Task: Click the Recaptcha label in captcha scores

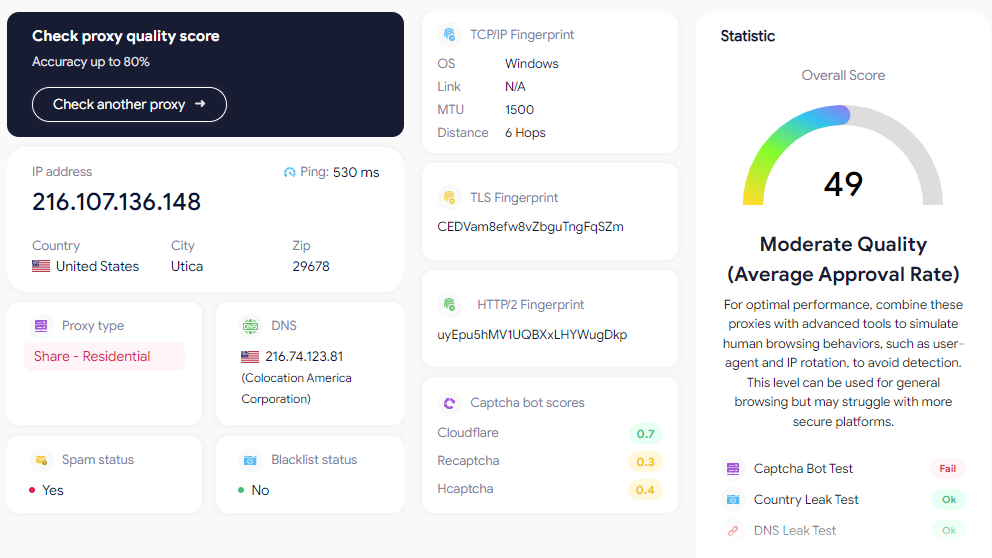Action: click(468, 461)
